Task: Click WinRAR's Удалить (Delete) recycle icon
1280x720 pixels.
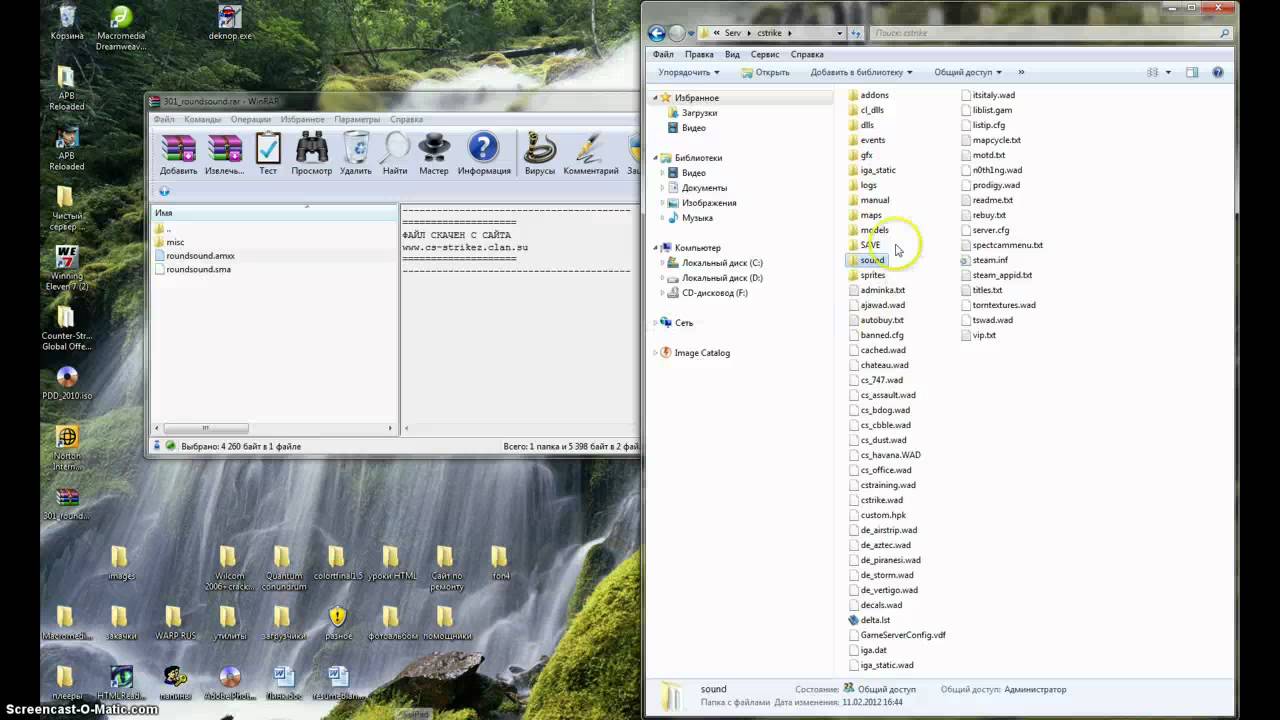Action: tap(356, 154)
